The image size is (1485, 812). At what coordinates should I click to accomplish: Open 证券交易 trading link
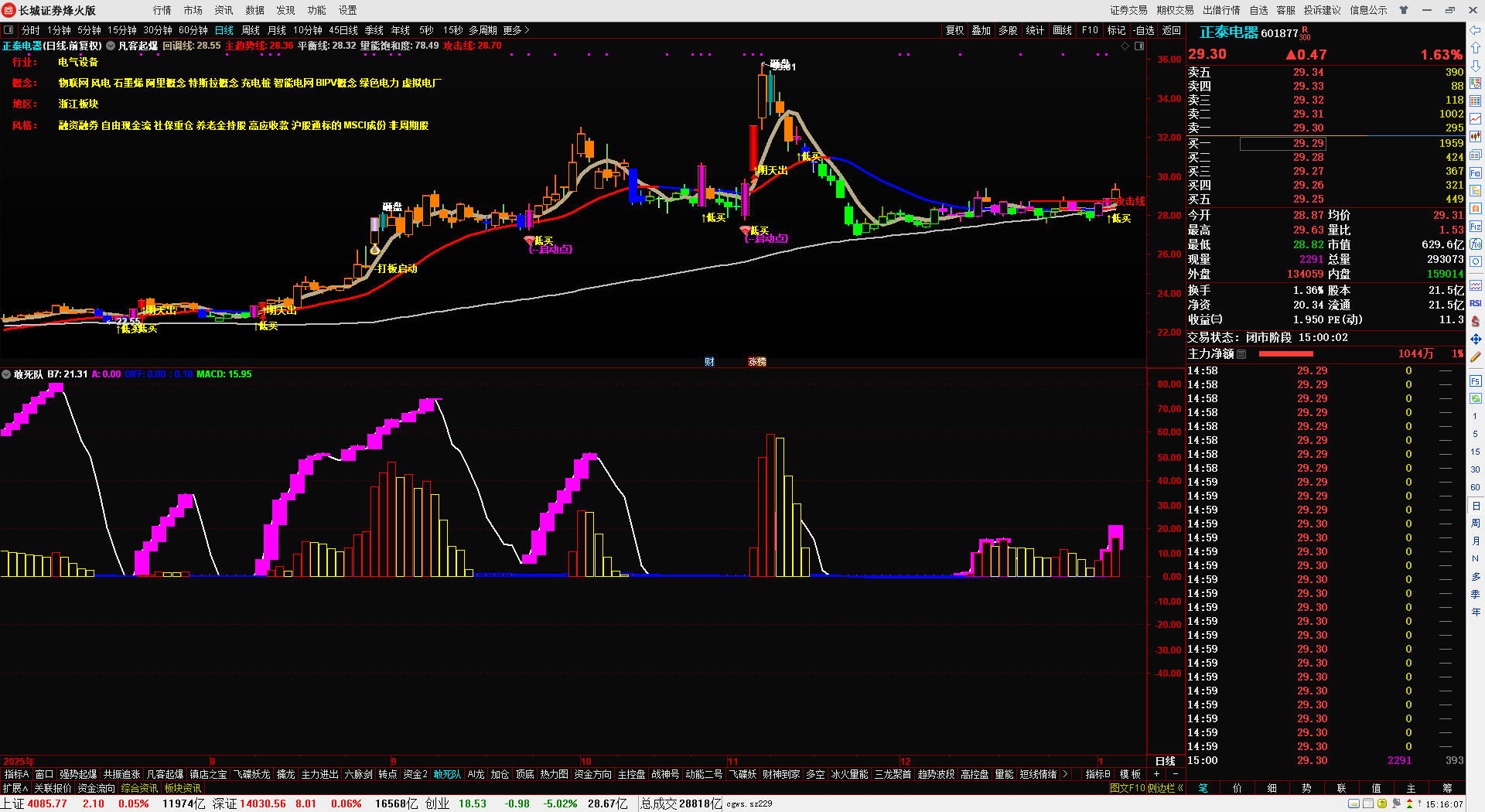click(x=1129, y=10)
